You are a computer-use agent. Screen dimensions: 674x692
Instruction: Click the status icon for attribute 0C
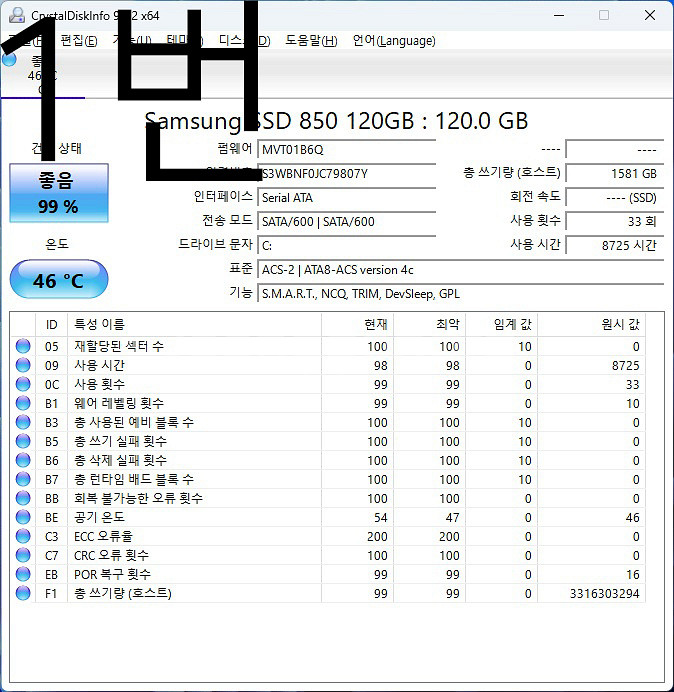(x=23, y=384)
